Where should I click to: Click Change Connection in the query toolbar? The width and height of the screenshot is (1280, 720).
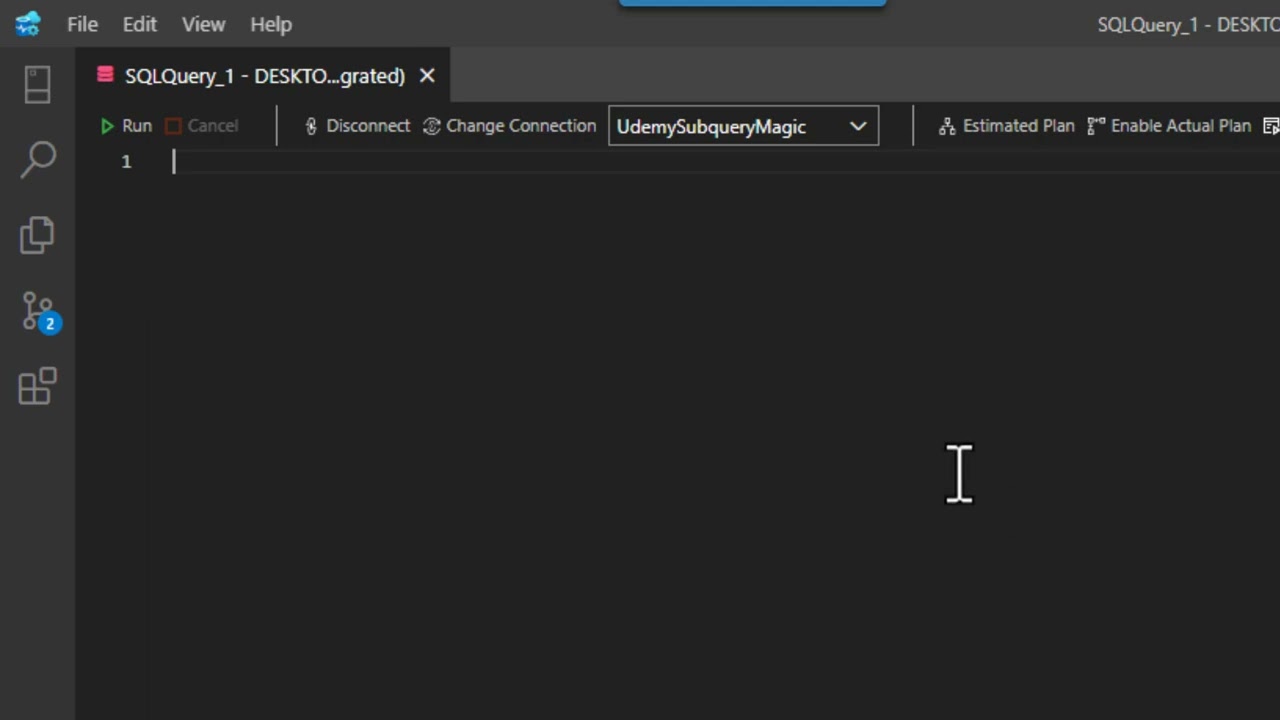coord(510,126)
